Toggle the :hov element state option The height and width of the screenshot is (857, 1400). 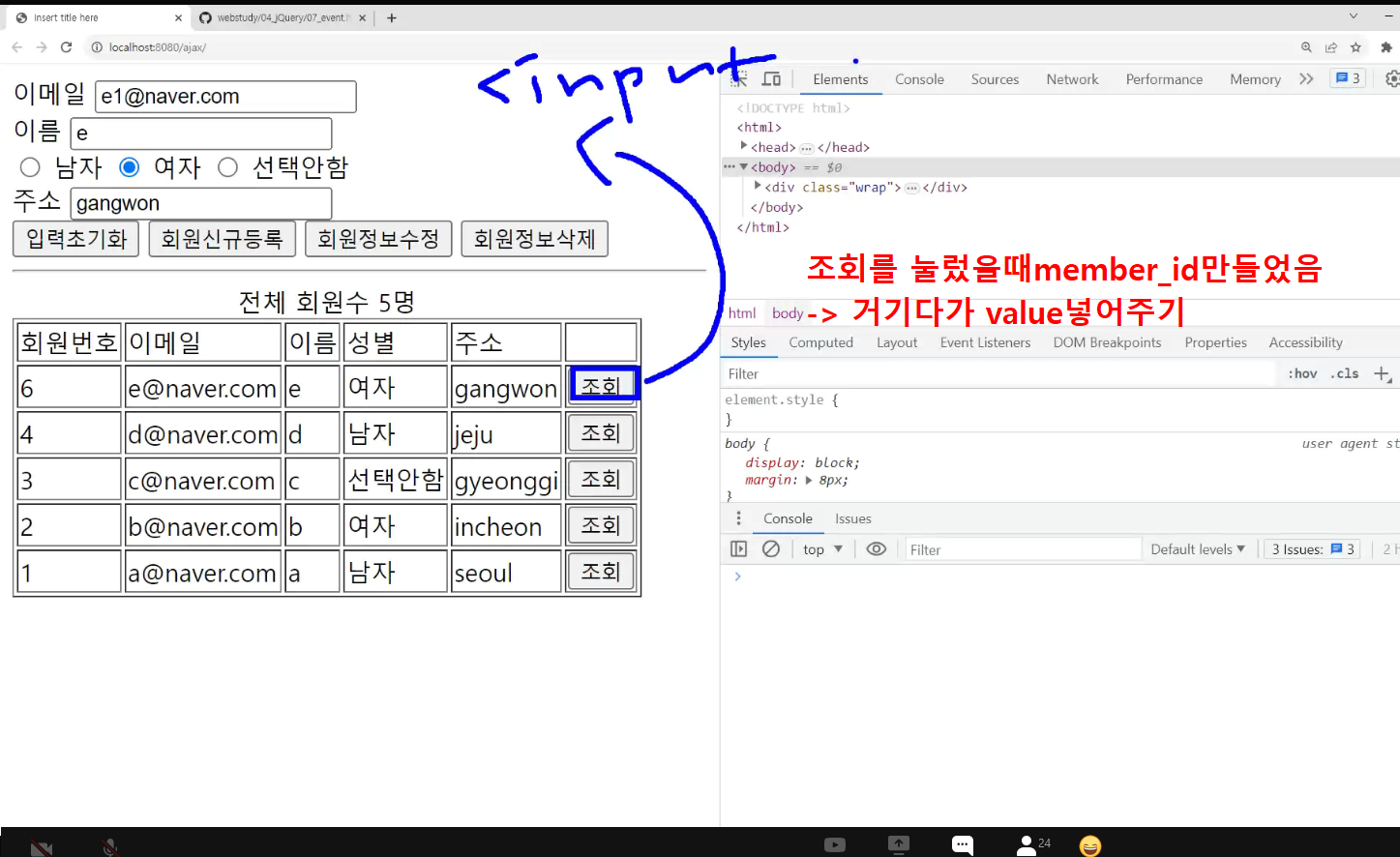pos(1302,373)
